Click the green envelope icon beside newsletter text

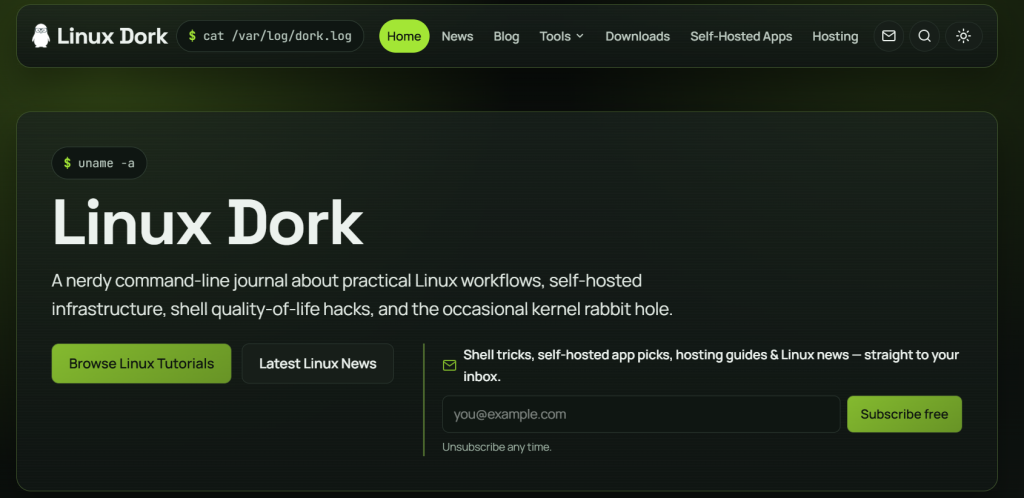(x=449, y=366)
